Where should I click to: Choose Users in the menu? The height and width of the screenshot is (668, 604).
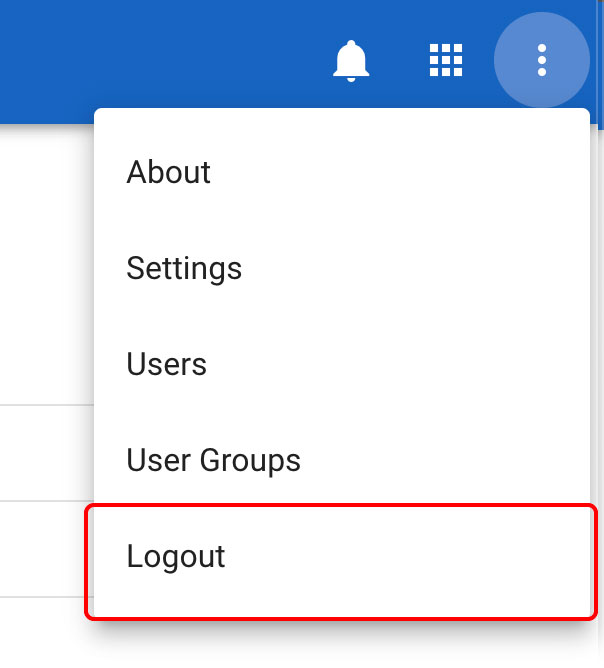tap(340, 364)
